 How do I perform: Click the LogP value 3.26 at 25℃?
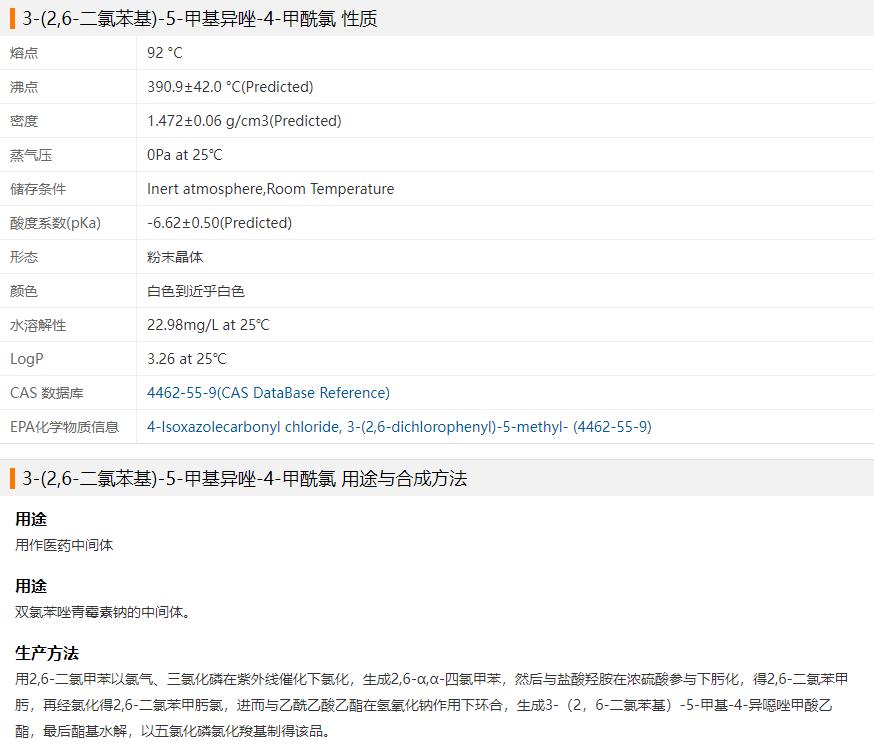tap(187, 359)
